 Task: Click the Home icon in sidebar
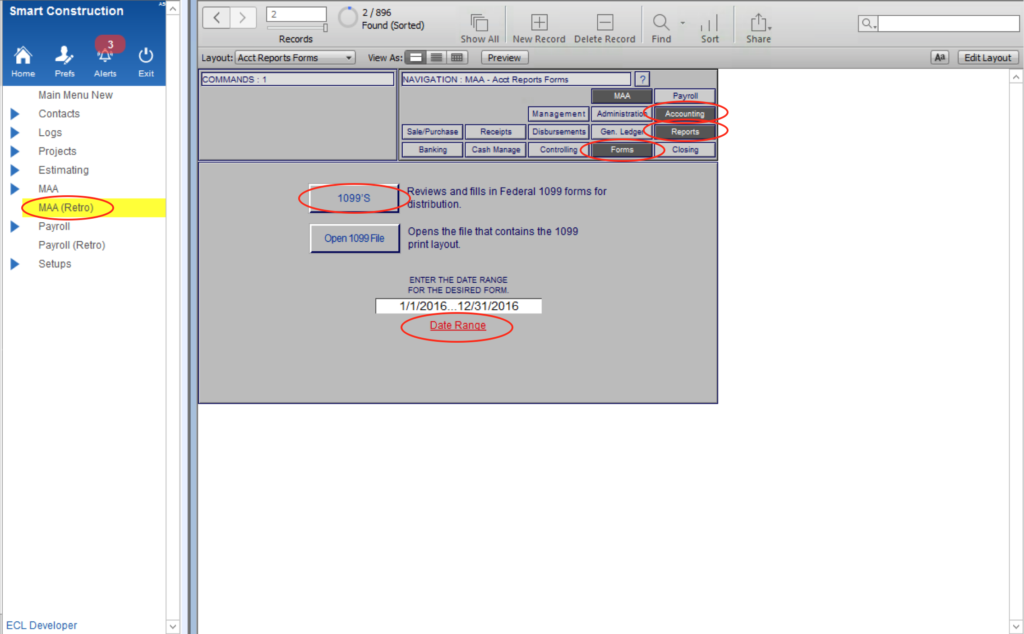pyautogui.click(x=22, y=56)
